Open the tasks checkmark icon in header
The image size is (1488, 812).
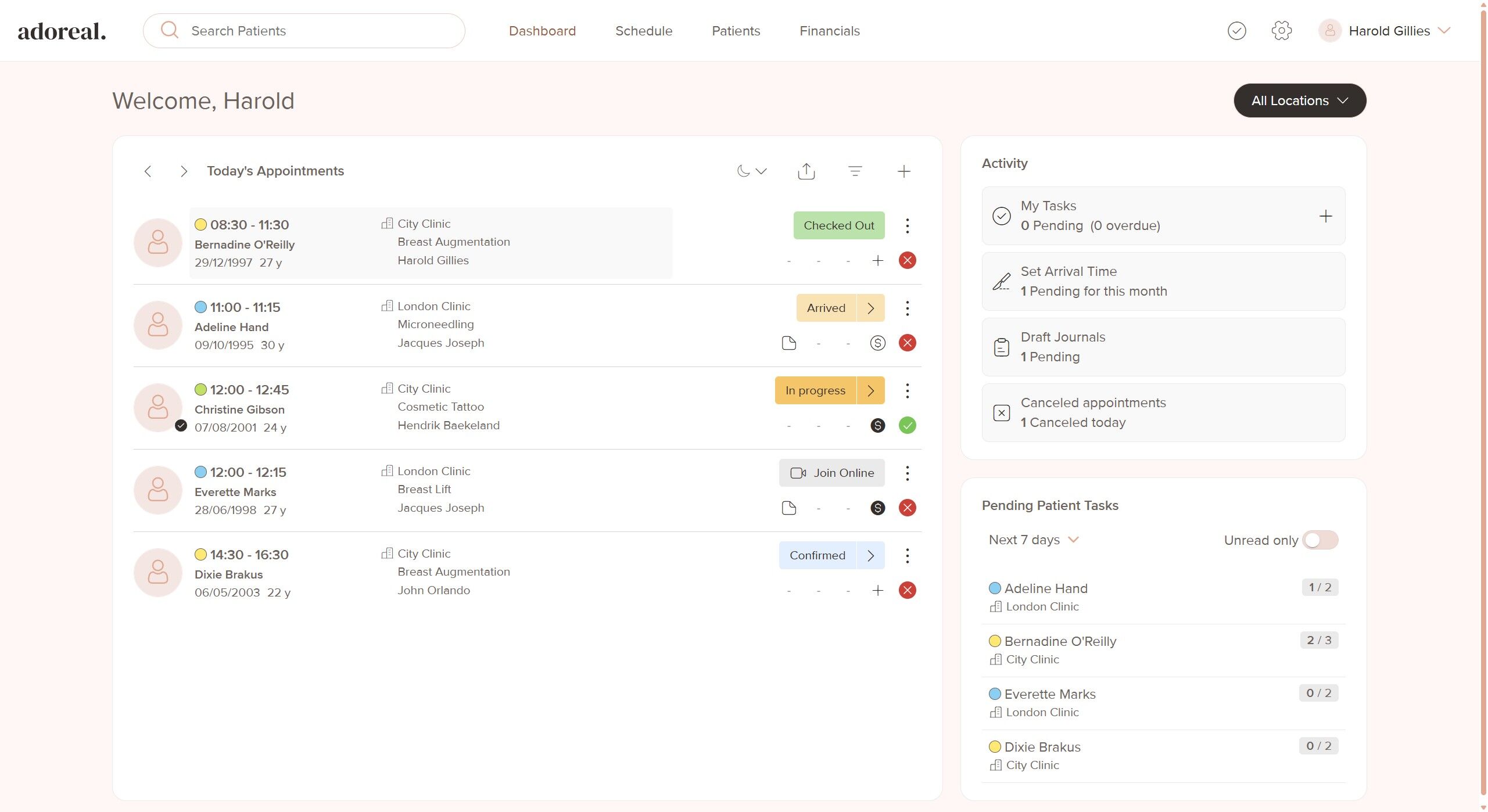coord(1236,31)
